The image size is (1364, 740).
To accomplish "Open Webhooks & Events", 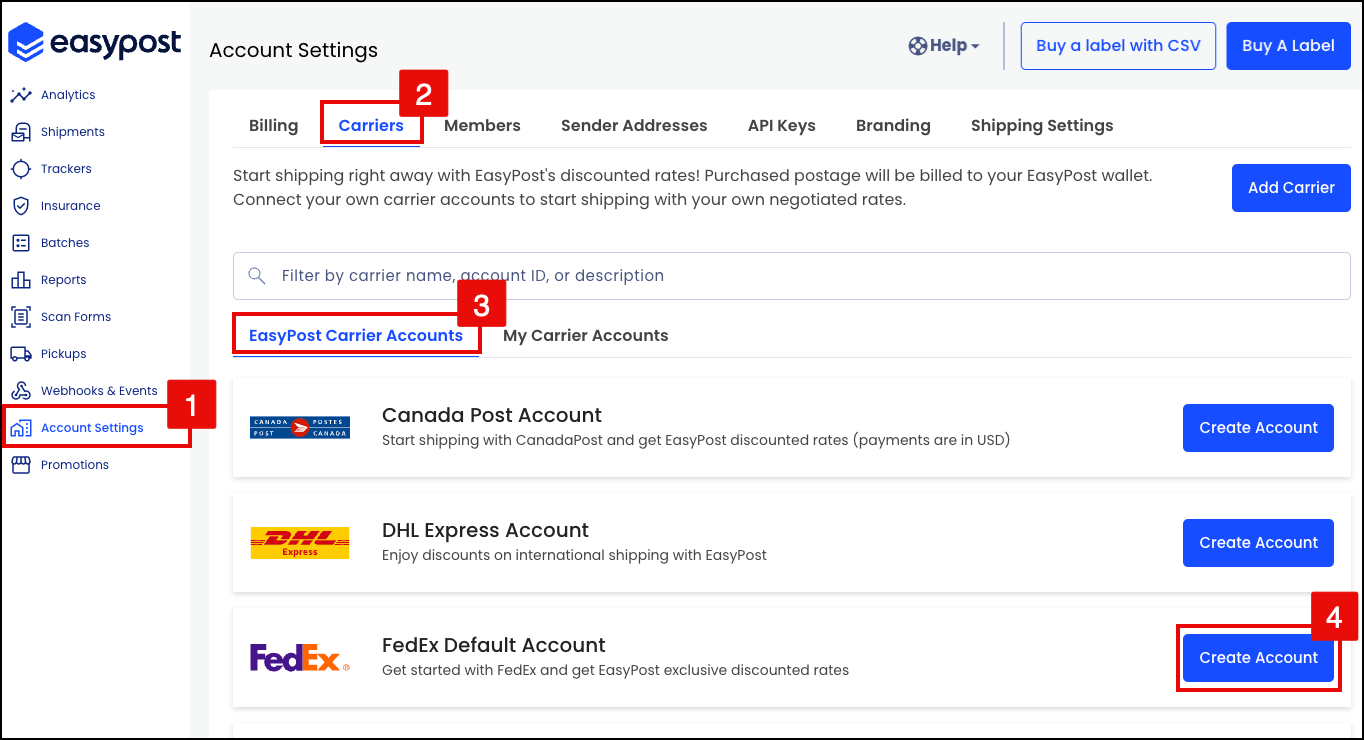I will [x=99, y=391].
